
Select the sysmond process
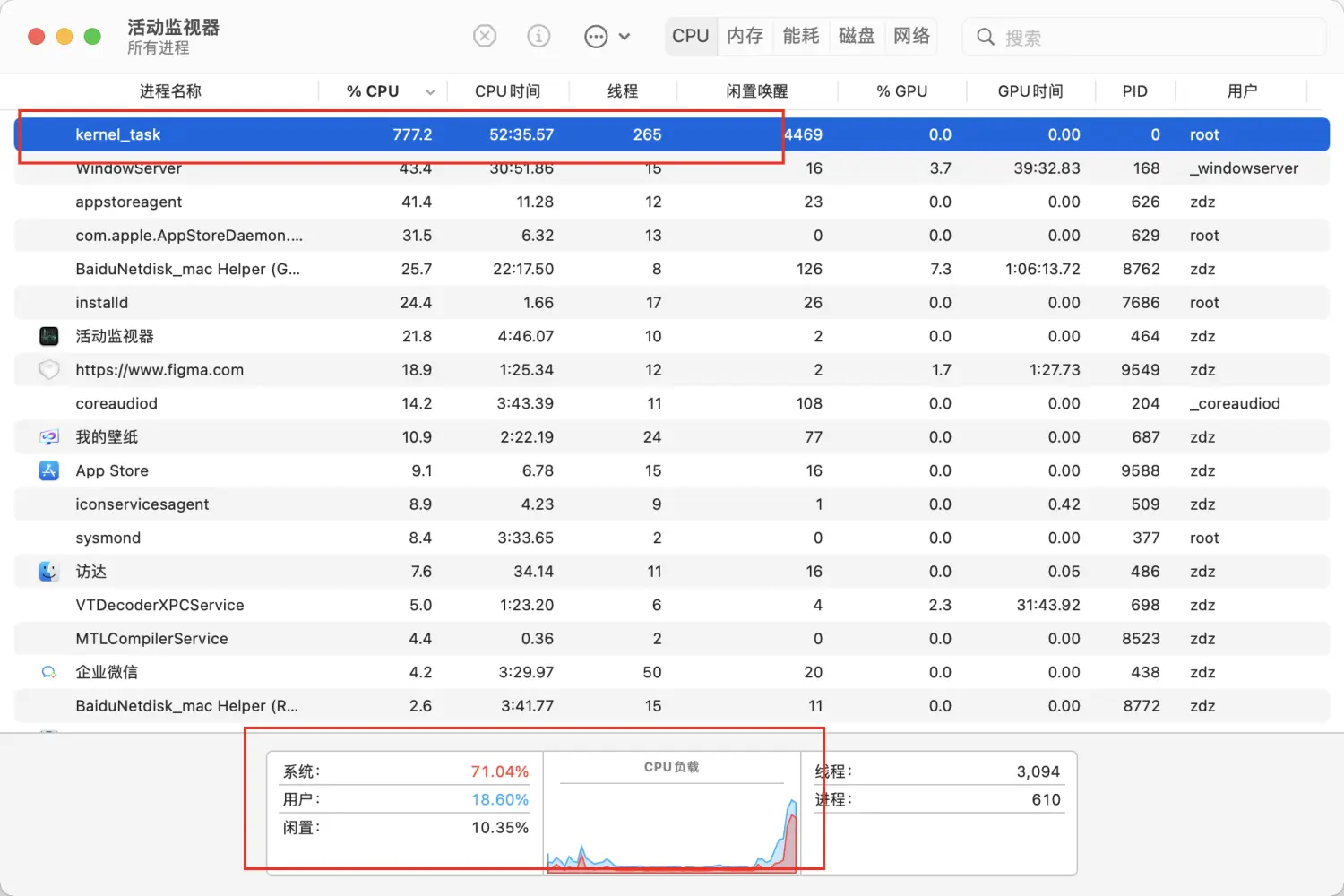pos(108,538)
